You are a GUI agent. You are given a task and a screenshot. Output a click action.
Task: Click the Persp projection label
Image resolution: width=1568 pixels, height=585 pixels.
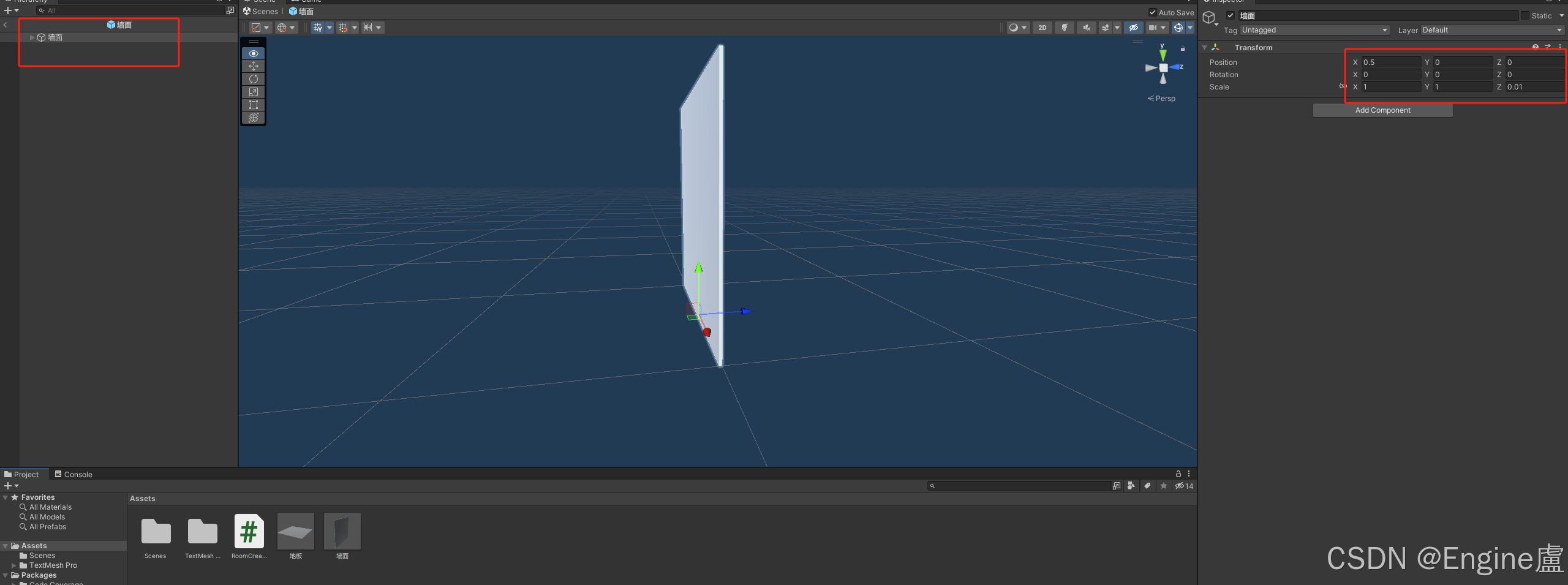coord(1161,98)
